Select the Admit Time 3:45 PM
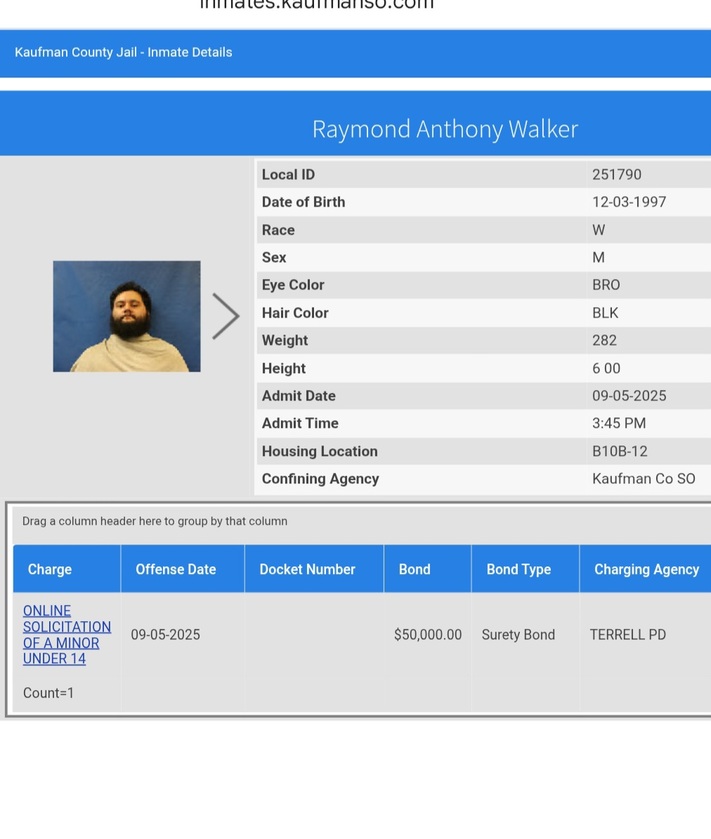 pyautogui.click(x=618, y=423)
